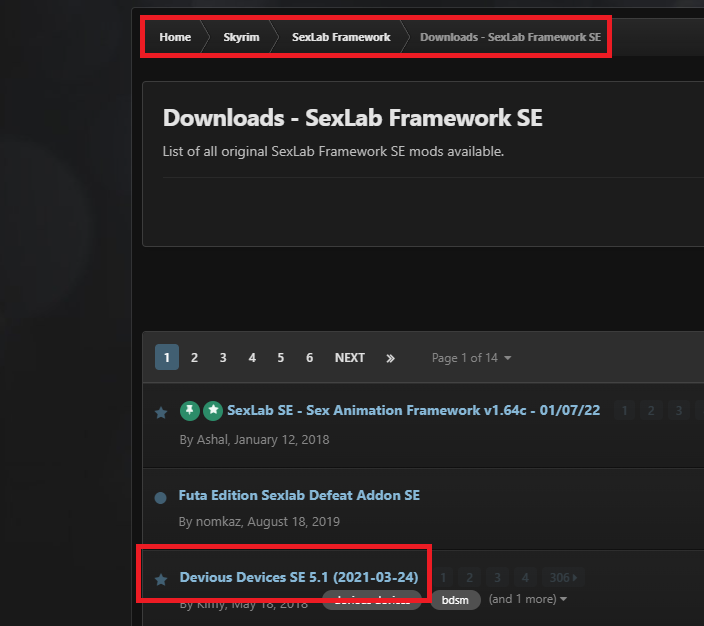Open the Skyrim breadcrumb

pyautogui.click(x=241, y=37)
